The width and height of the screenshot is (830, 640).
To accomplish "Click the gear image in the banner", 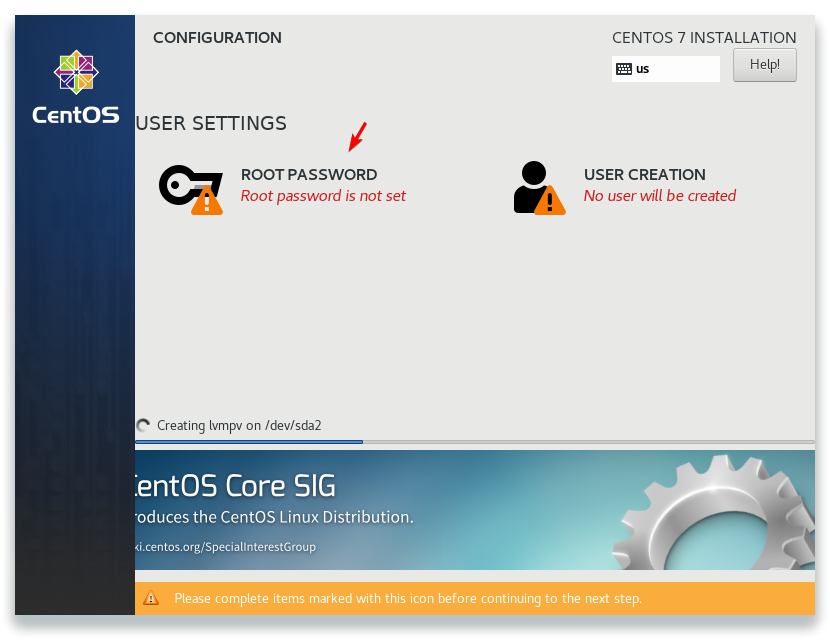I will (714, 512).
